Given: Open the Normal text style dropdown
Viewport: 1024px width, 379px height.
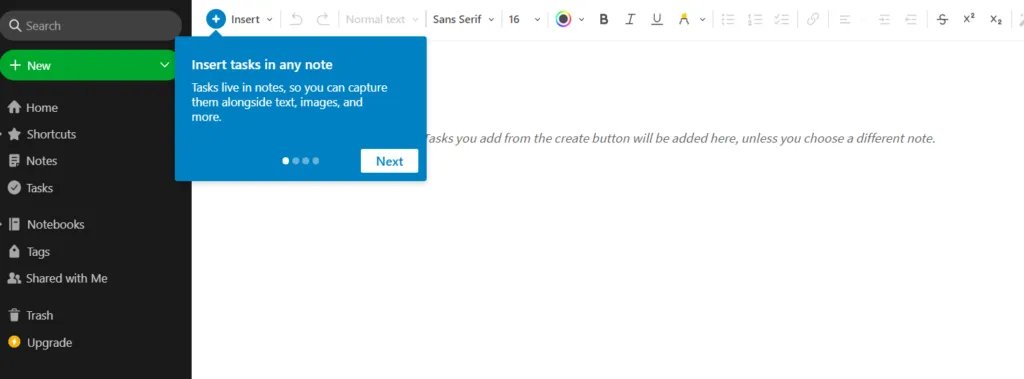Looking at the screenshot, I should 381,20.
